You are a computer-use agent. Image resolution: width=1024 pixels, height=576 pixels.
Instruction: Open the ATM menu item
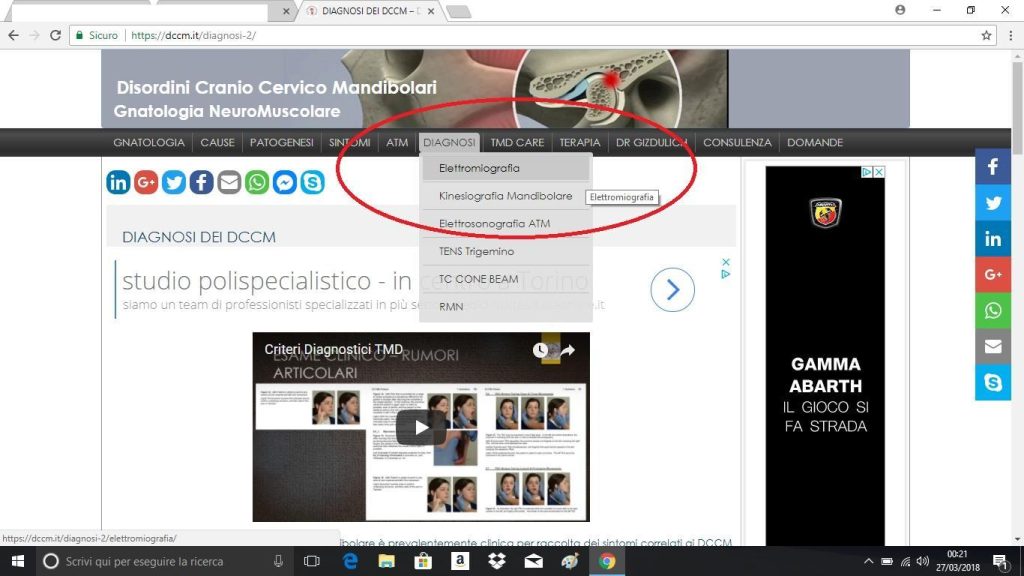[x=397, y=142]
